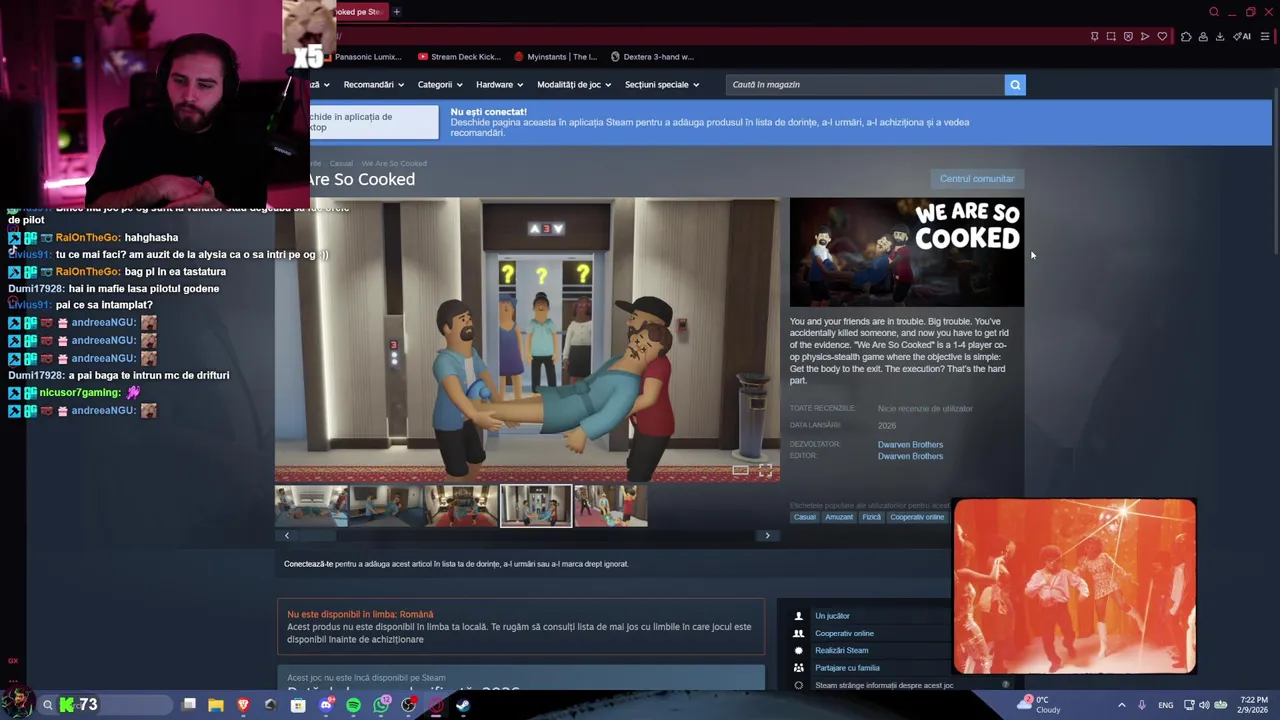
Task: Click the Realizări Steam feature link
Action: 841,650
